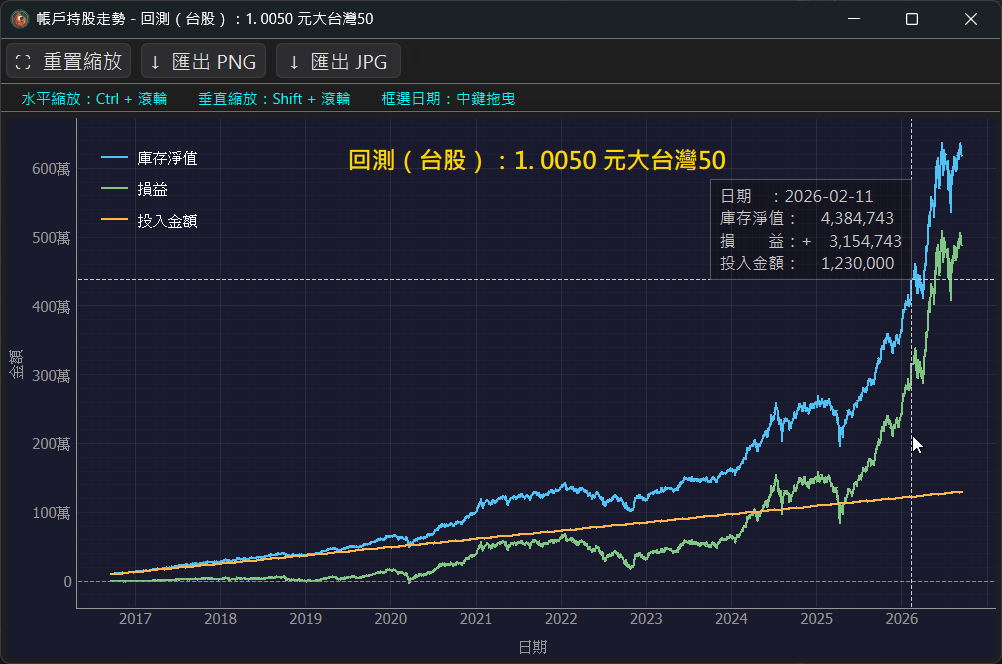Click the orange 投入金額 legend line swatch

pos(114,220)
